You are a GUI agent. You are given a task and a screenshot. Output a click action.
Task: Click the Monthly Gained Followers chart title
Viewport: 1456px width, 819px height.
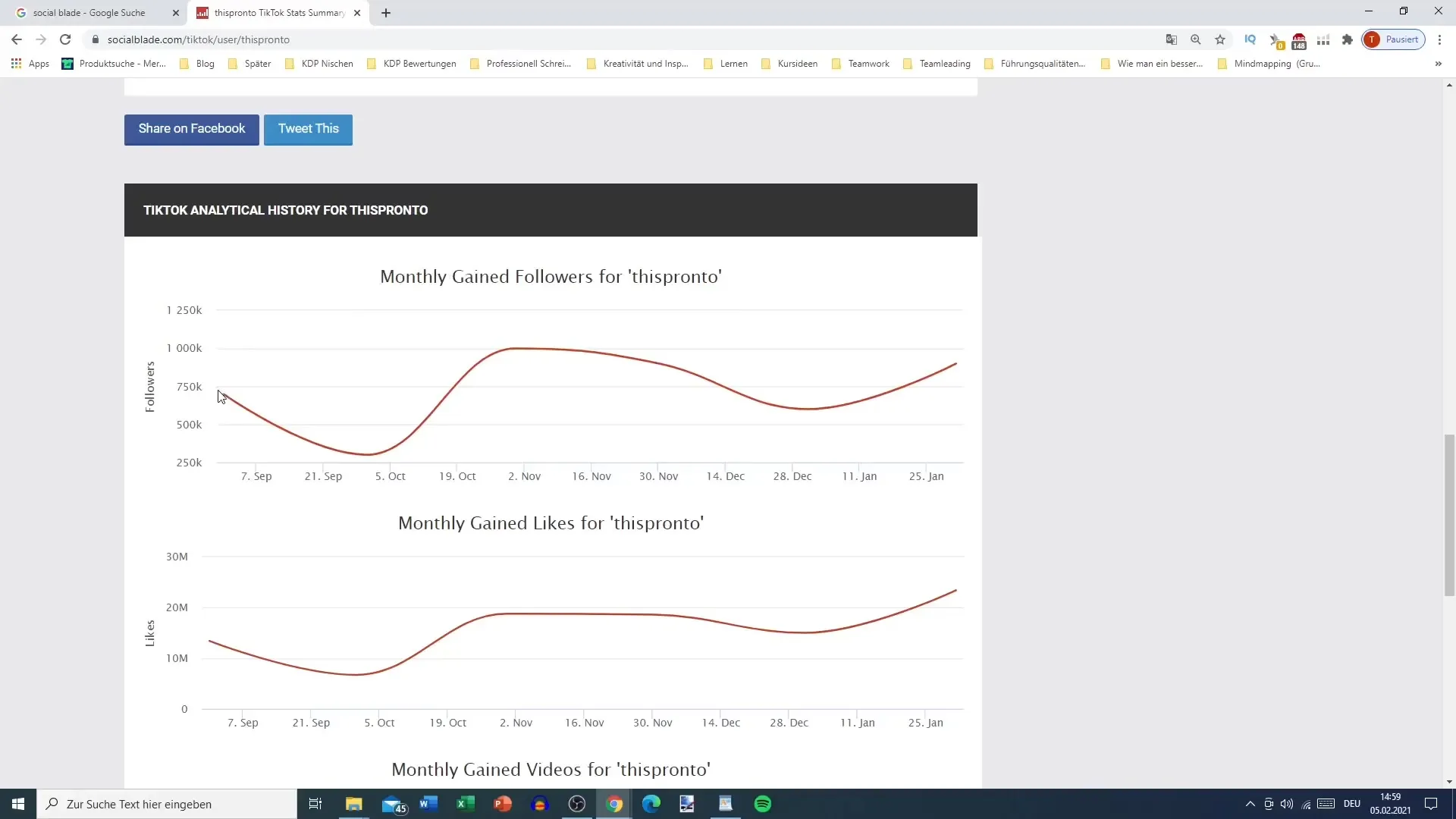click(551, 277)
